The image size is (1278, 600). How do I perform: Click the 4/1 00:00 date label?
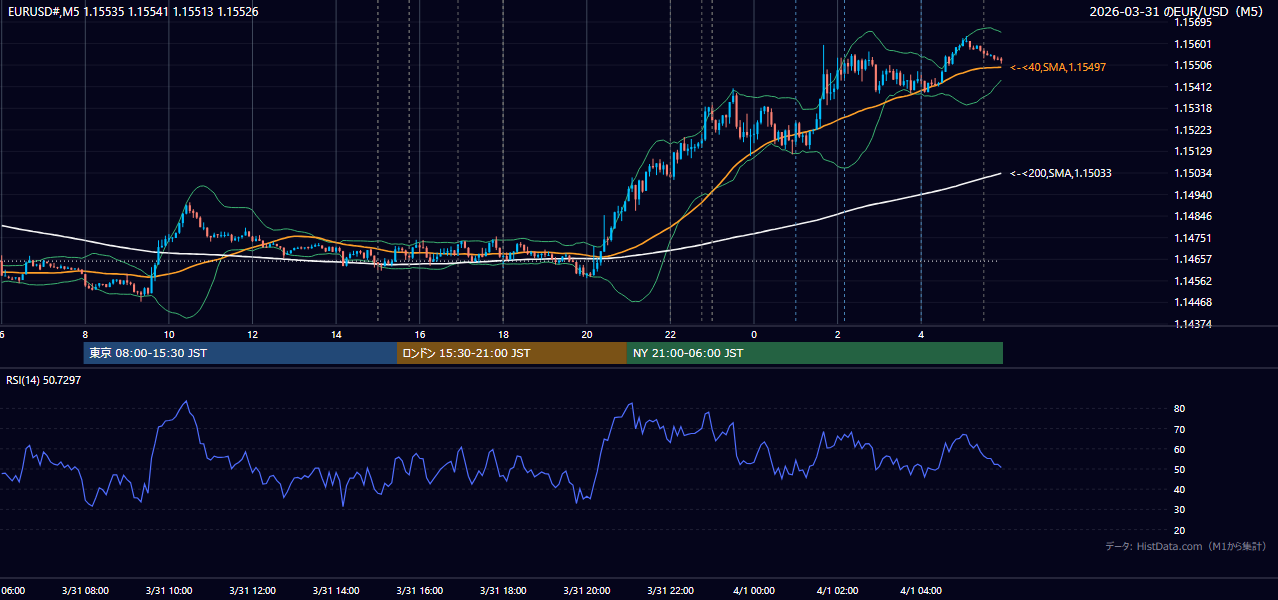(x=753, y=591)
